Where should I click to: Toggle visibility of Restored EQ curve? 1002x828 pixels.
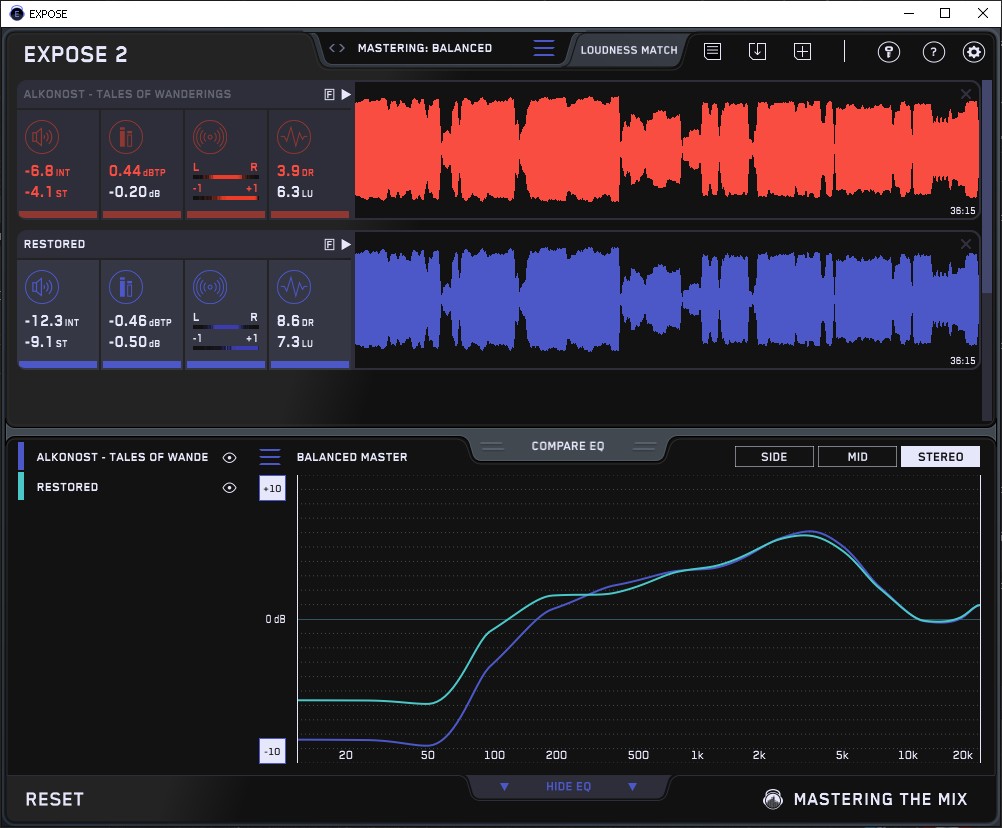230,487
